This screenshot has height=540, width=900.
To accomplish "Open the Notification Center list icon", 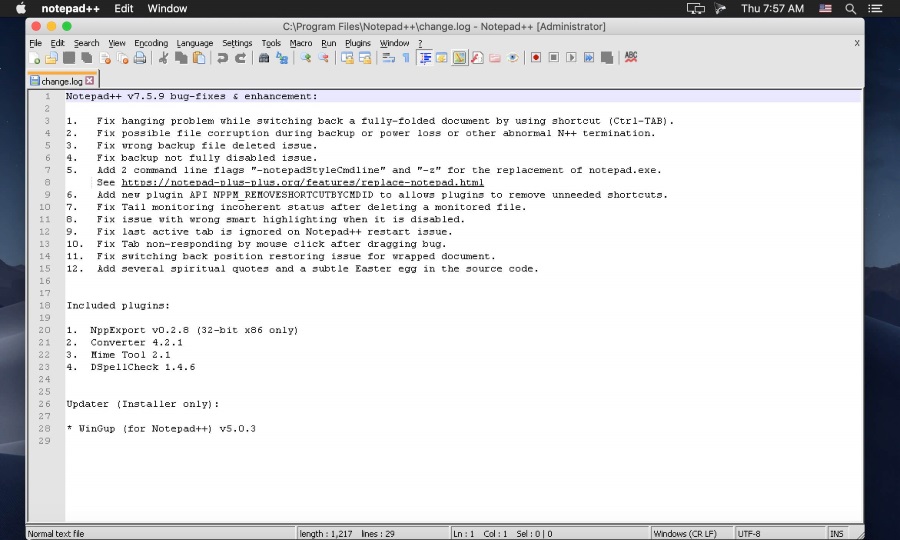I will (875, 8).
